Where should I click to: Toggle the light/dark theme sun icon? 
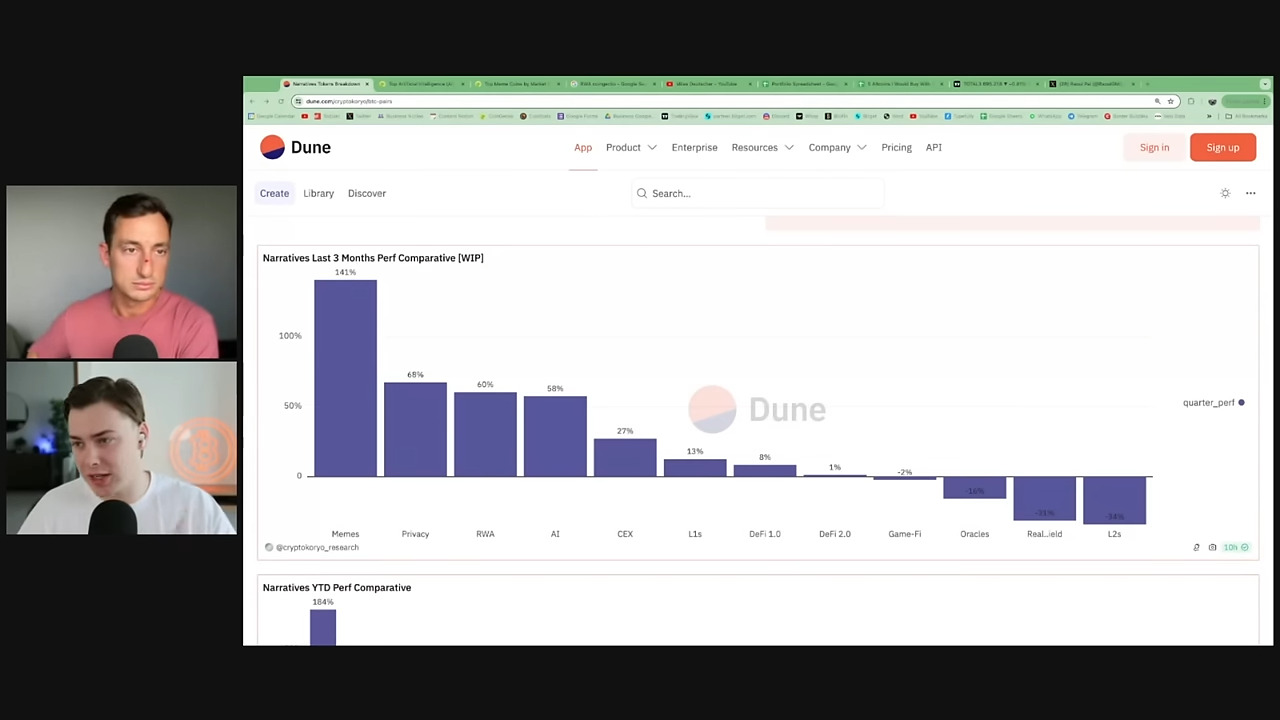pos(1225,193)
